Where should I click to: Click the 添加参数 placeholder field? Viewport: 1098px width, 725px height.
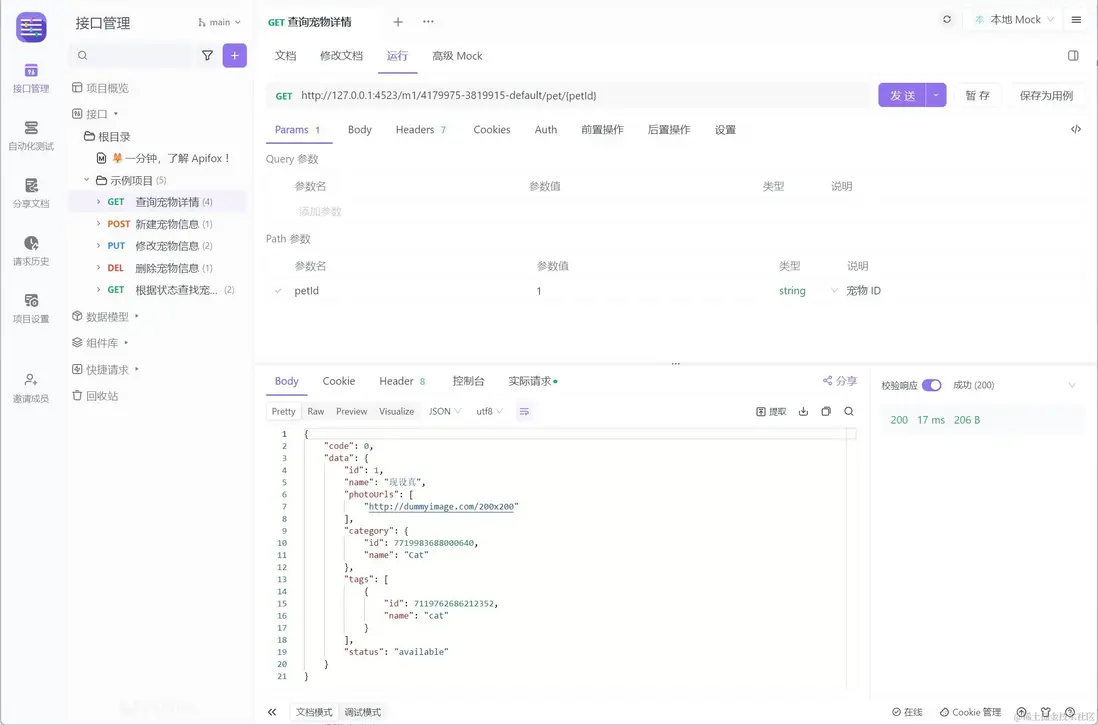pyautogui.click(x=320, y=211)
